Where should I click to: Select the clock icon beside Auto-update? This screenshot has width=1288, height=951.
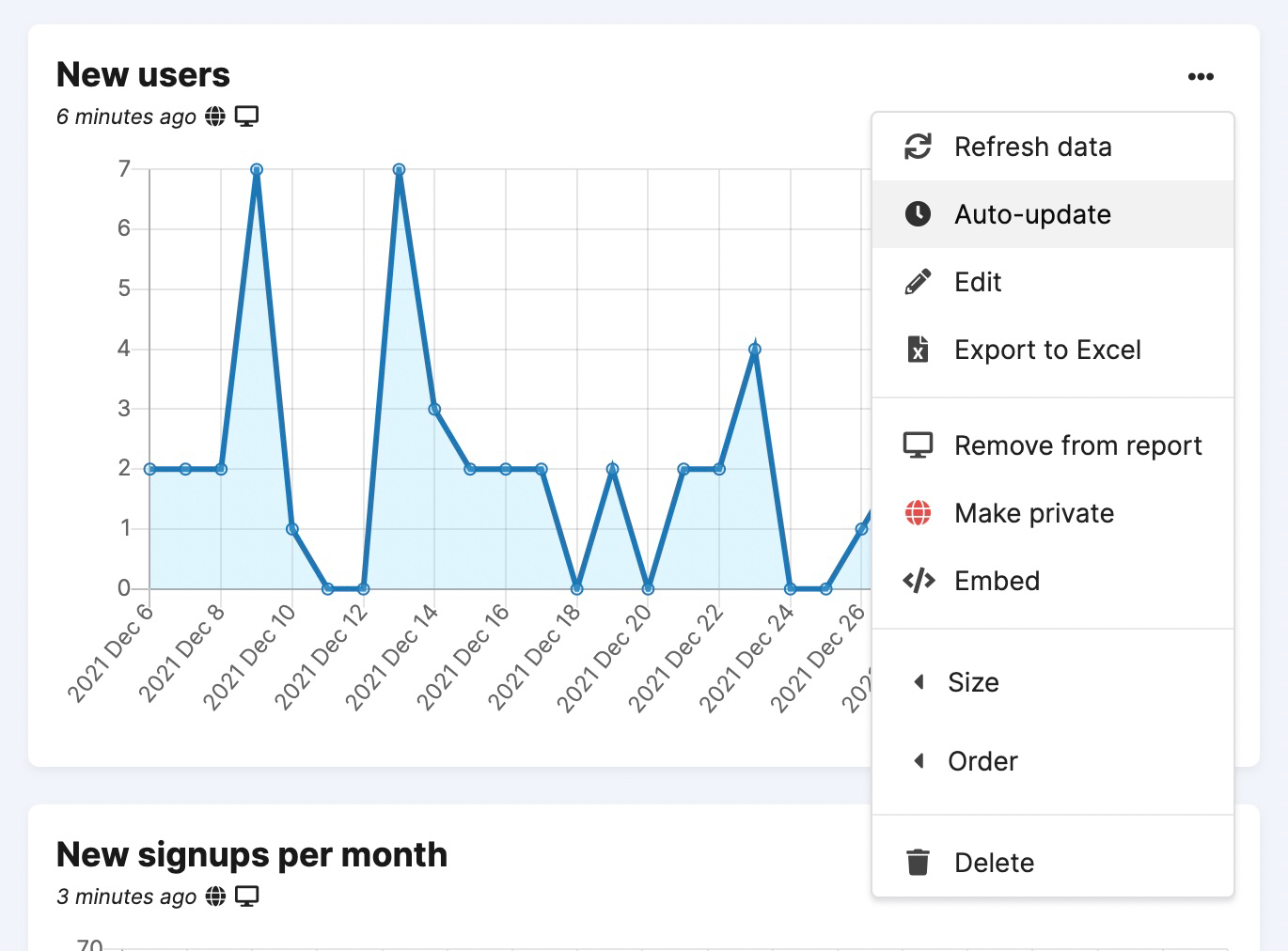click(x=918, y=213)
